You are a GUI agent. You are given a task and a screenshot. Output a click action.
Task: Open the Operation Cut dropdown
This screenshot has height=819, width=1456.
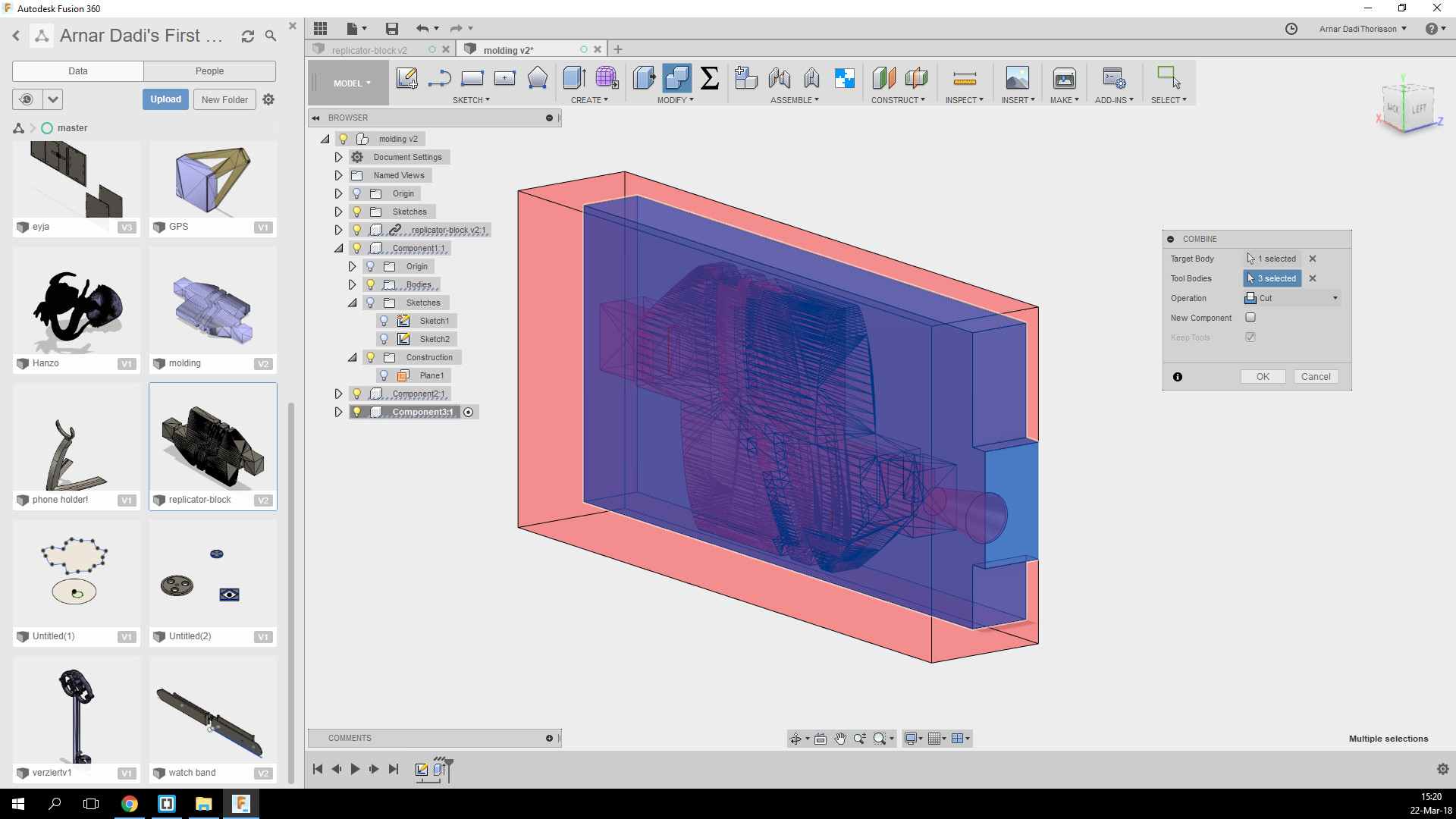pyautogui.click(x=1292, y=298)
